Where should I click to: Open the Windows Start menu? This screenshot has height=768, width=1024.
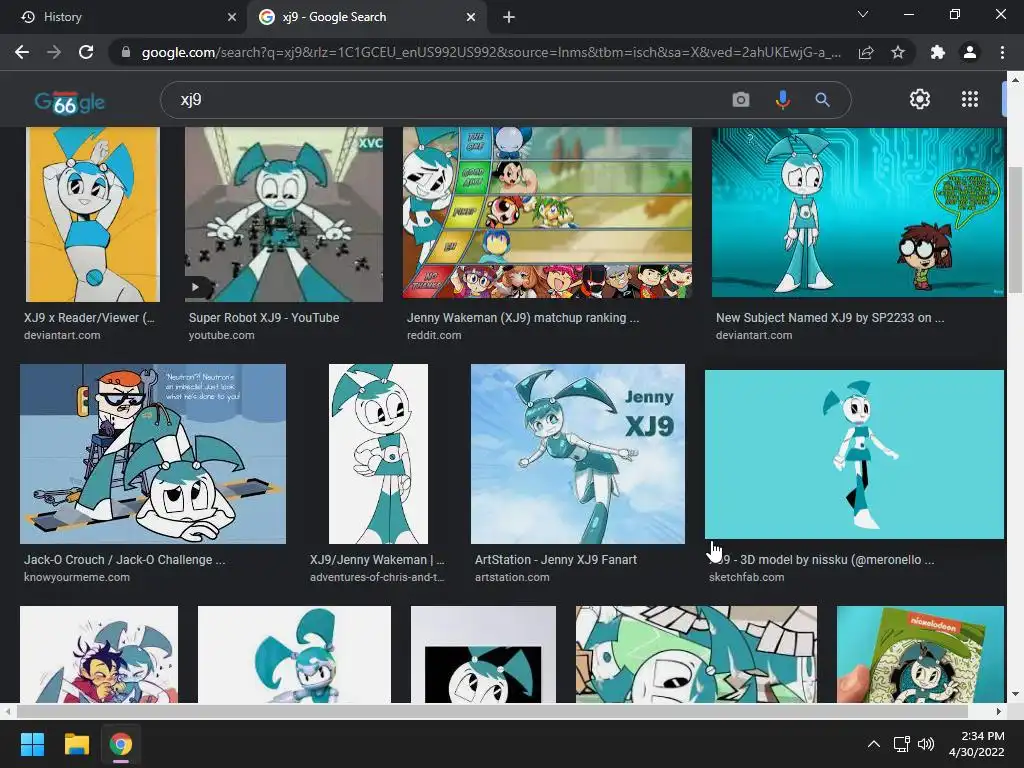(x=32, y=744)
